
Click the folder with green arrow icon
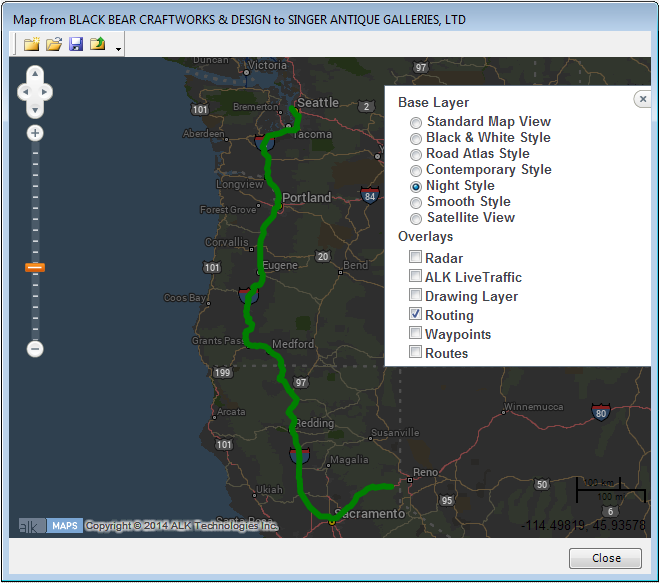pyautogui.click(x=98, y=44)
